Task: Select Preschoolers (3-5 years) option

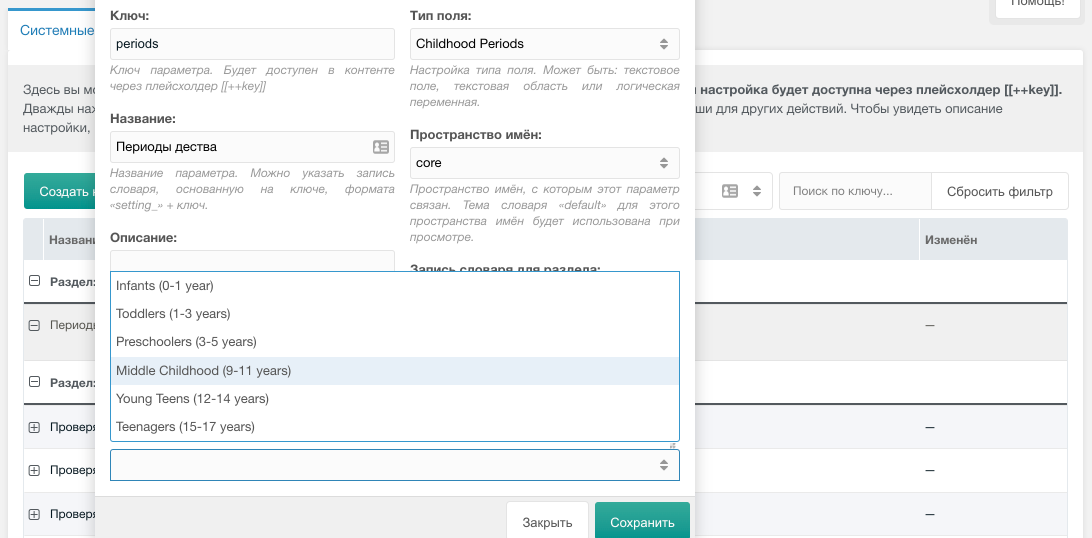Action: click(x=394, y=342)
